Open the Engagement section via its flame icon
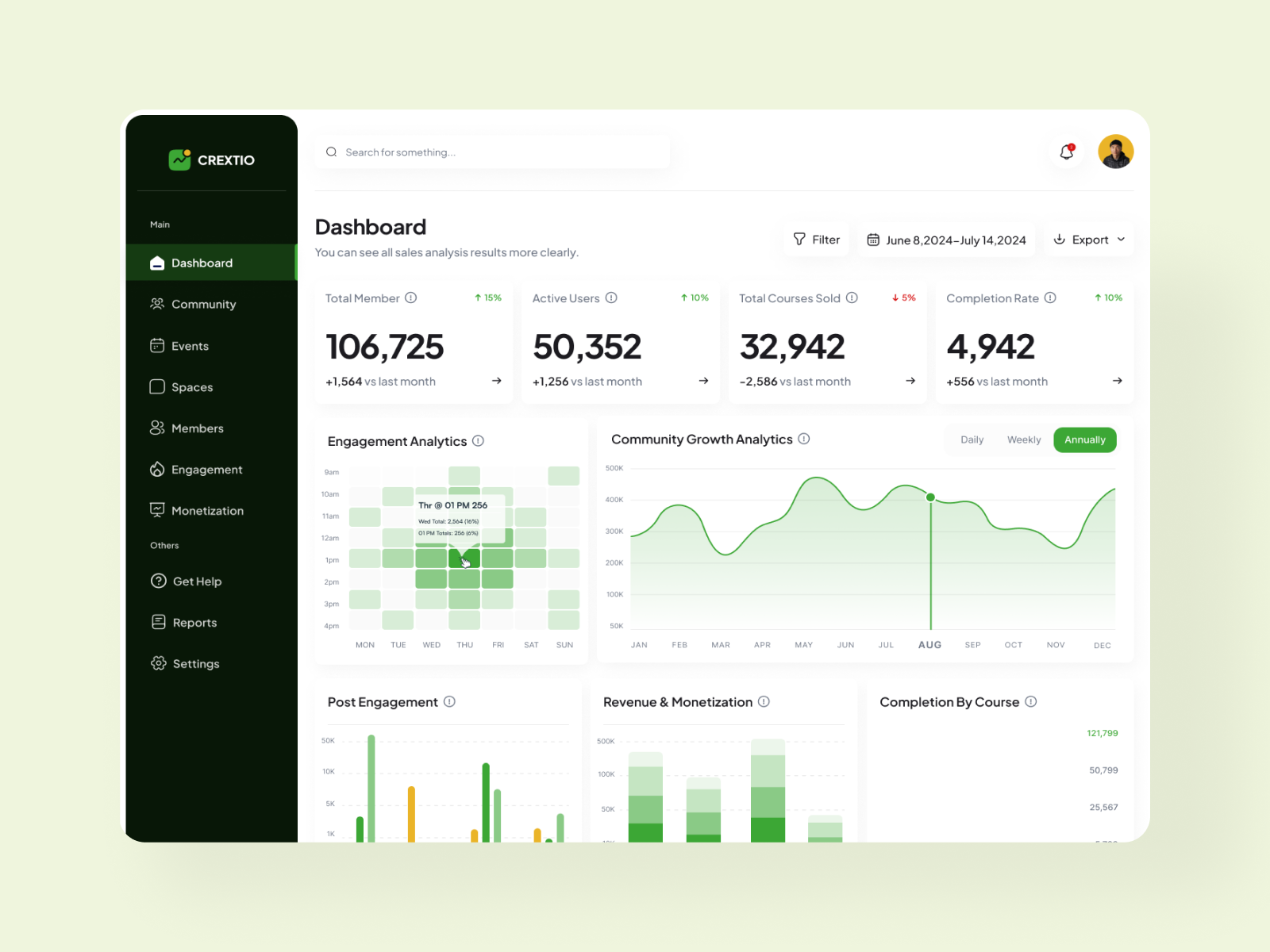This screenshot has height=952, width=1270. (x=158, y=469)
